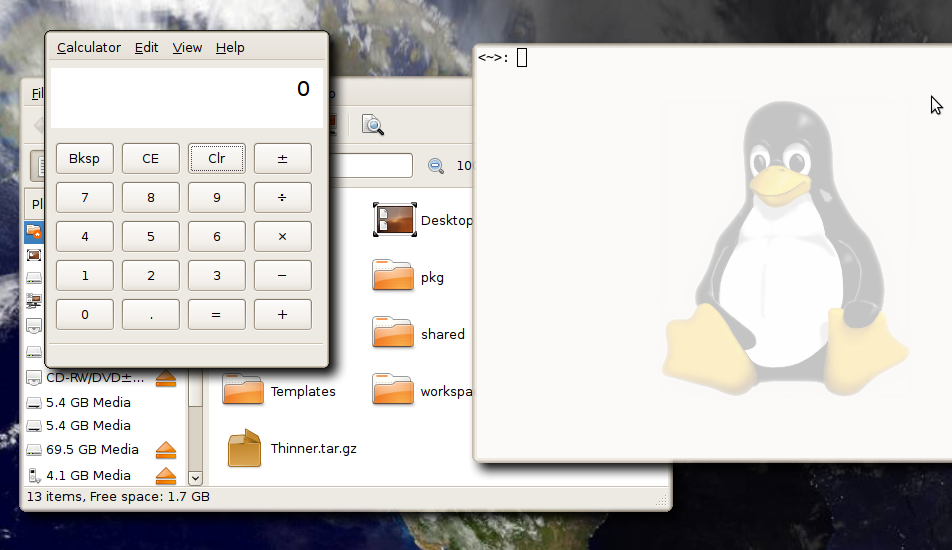The image size is (952, 550).
Task: Select the multiply × operator
Action: tap(282, 236)
